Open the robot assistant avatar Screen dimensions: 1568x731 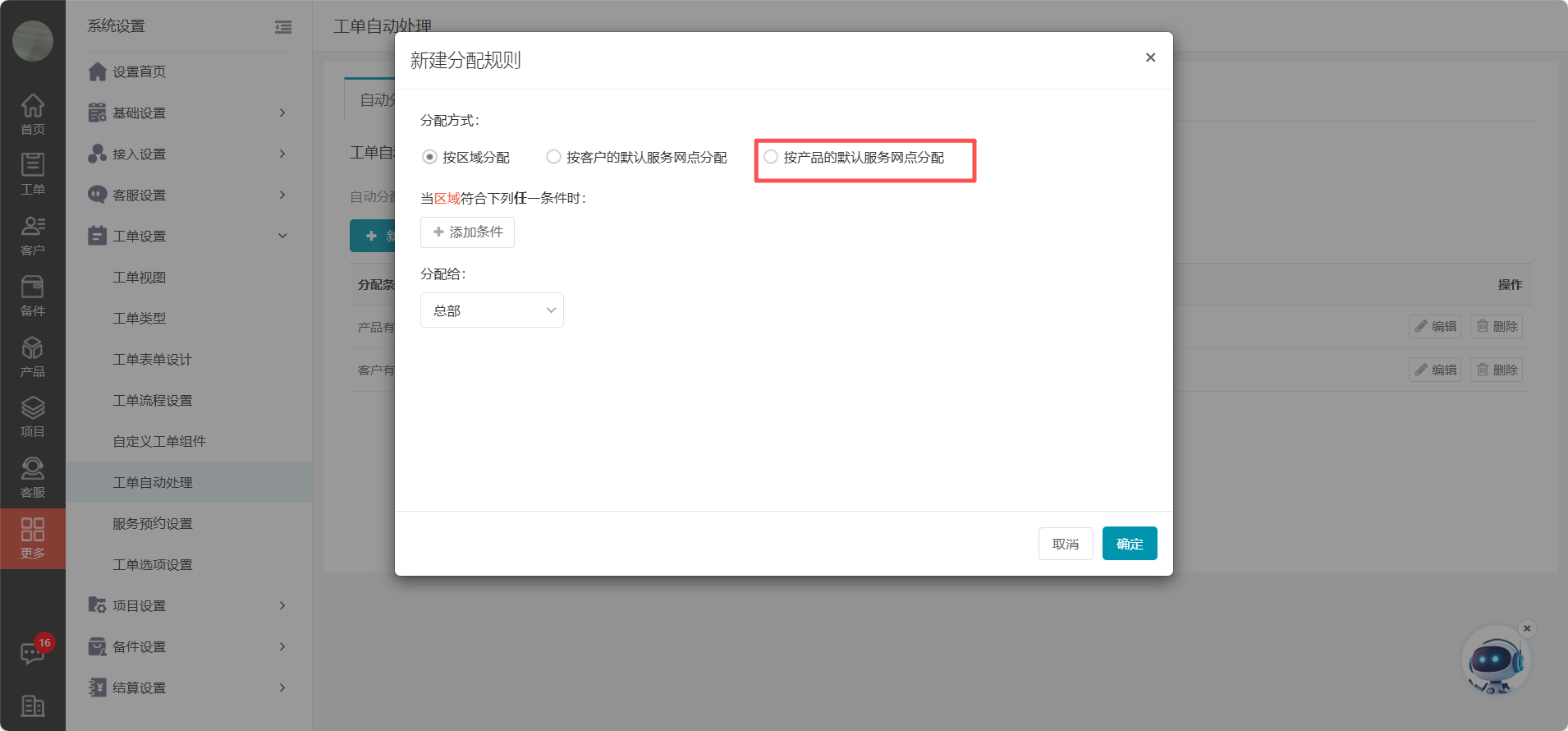pos(1494,662)
